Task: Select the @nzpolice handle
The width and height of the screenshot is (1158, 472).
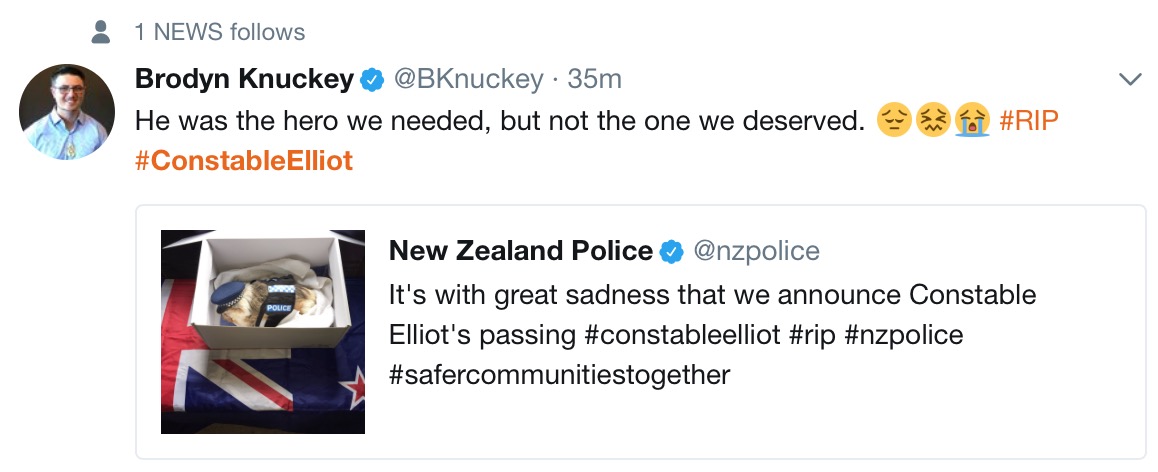Action: (x=756, y=251)
